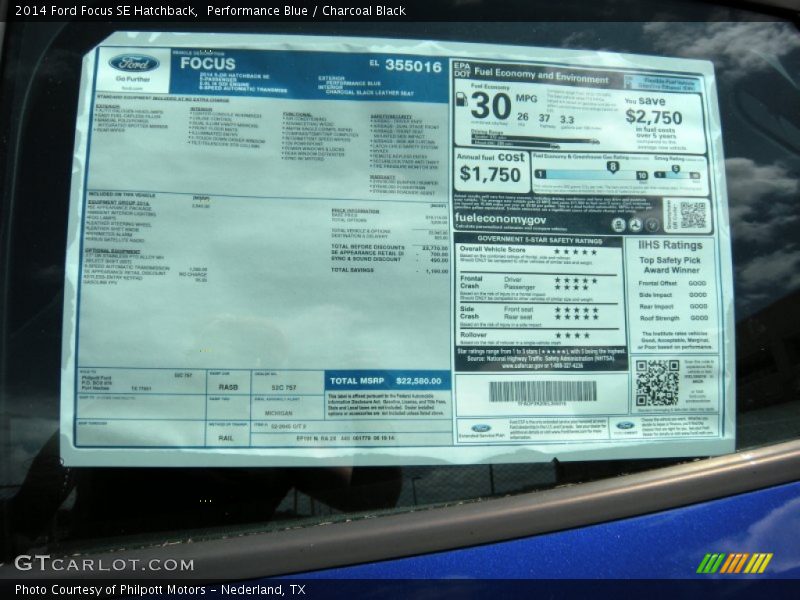Click the 52C 757 dealer number in the box next to RASB
Viewport: 800px width, 600px height.
(284, 387)
